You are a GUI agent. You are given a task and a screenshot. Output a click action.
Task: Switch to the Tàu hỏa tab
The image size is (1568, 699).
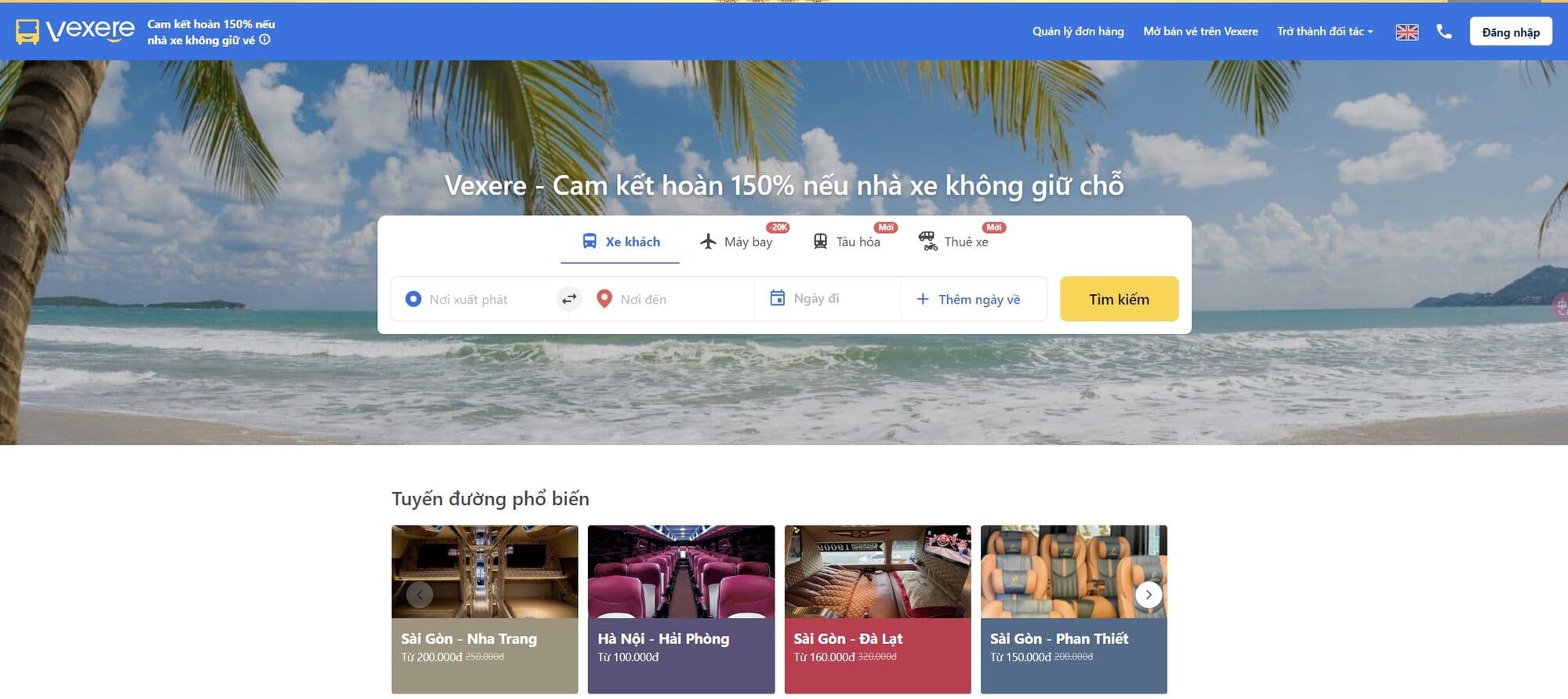pos(847,242)
